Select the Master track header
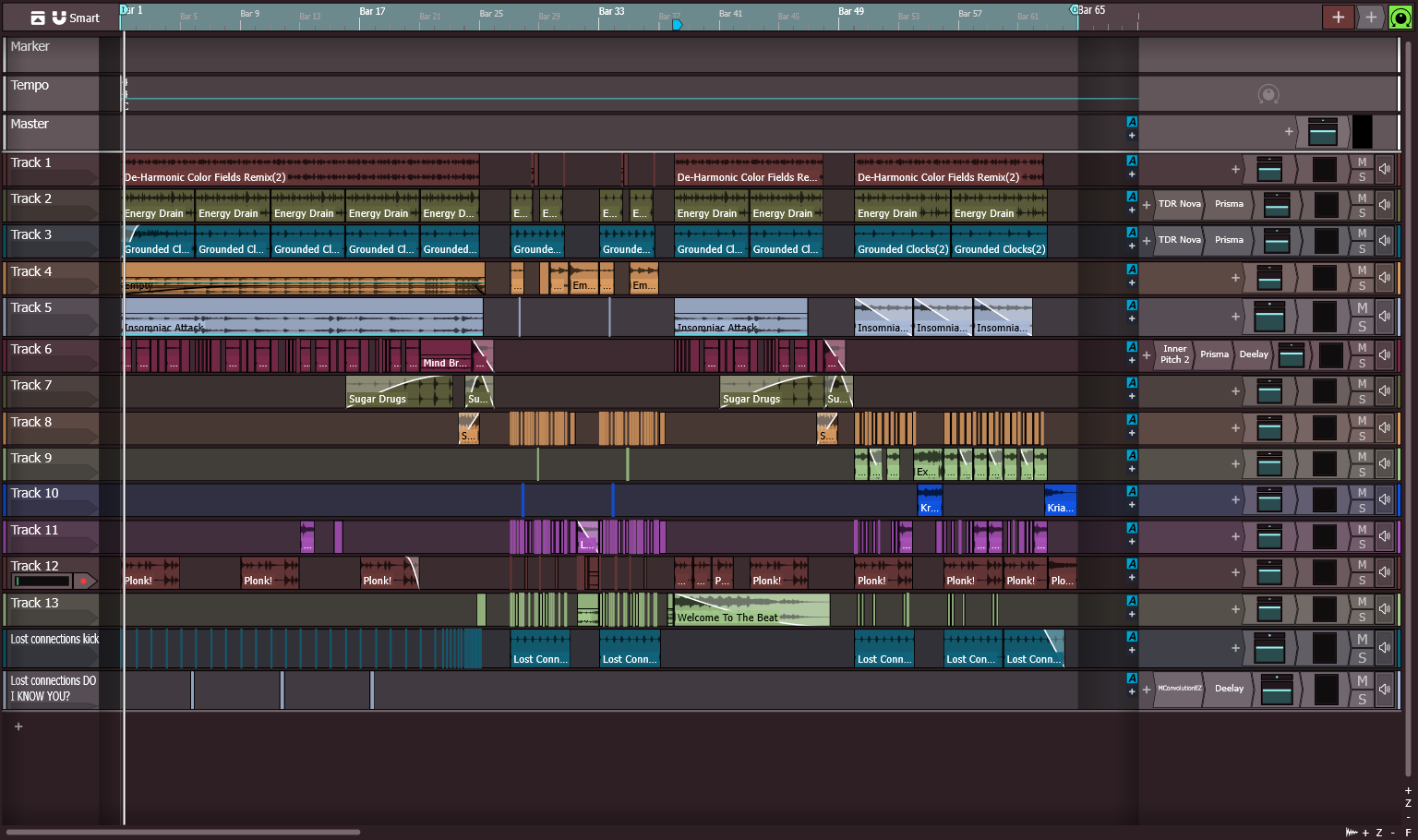Image resolution: width=1418 pixels, height=840 pixels. point(52,131)
